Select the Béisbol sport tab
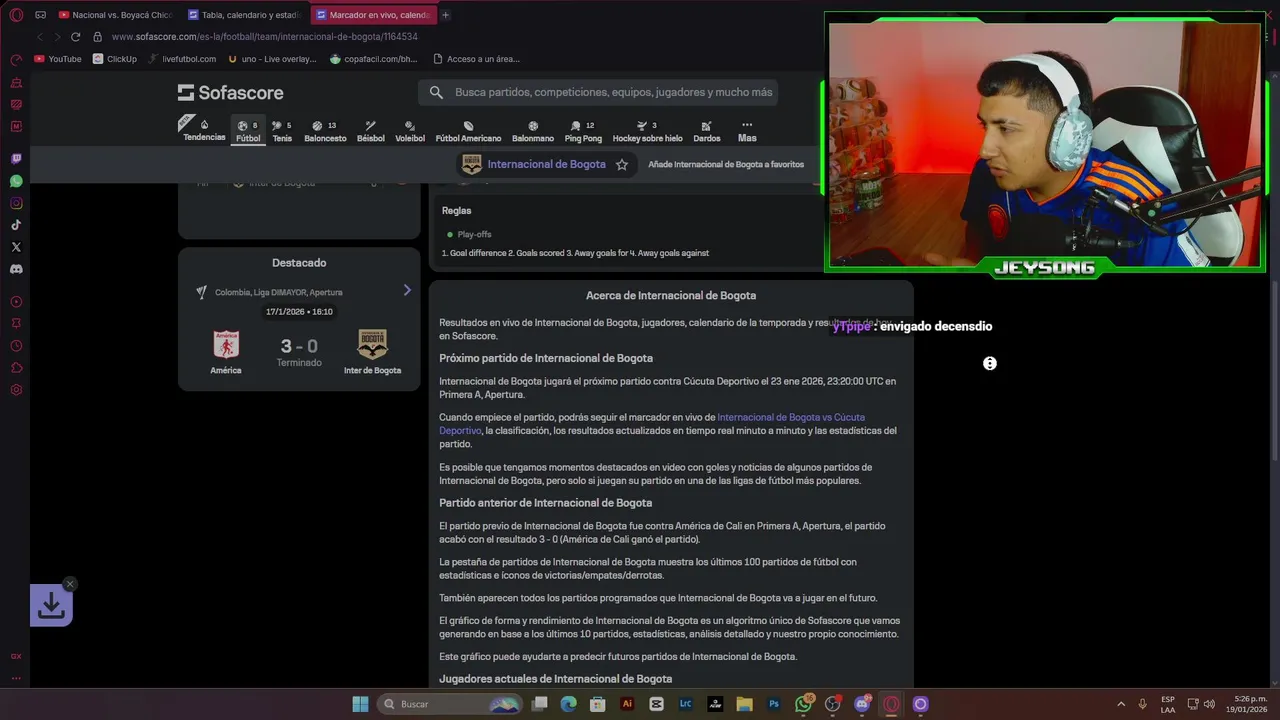The image size is (1280, 720). click(371, 131)
